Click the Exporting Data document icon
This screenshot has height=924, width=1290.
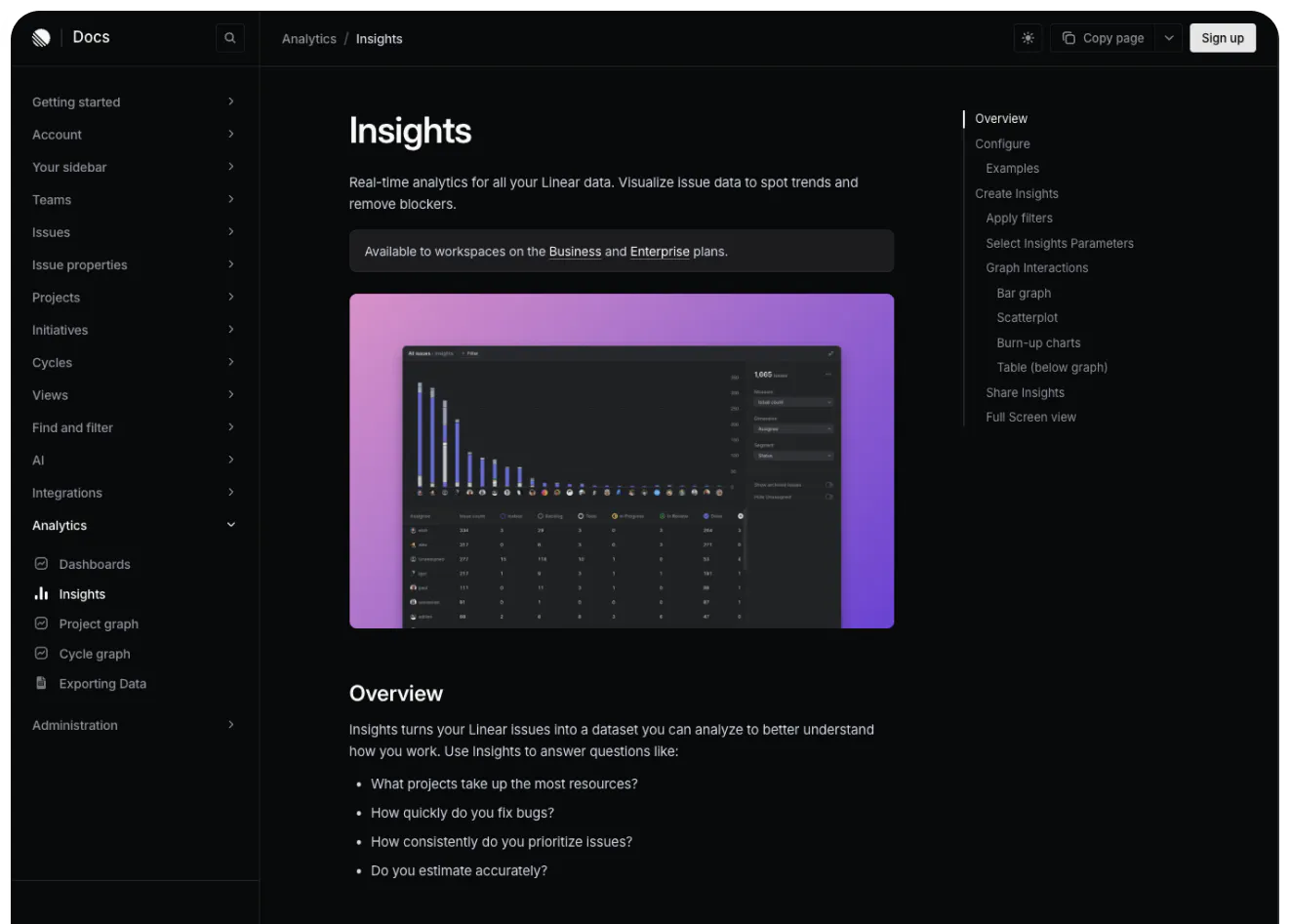(41, 683)
